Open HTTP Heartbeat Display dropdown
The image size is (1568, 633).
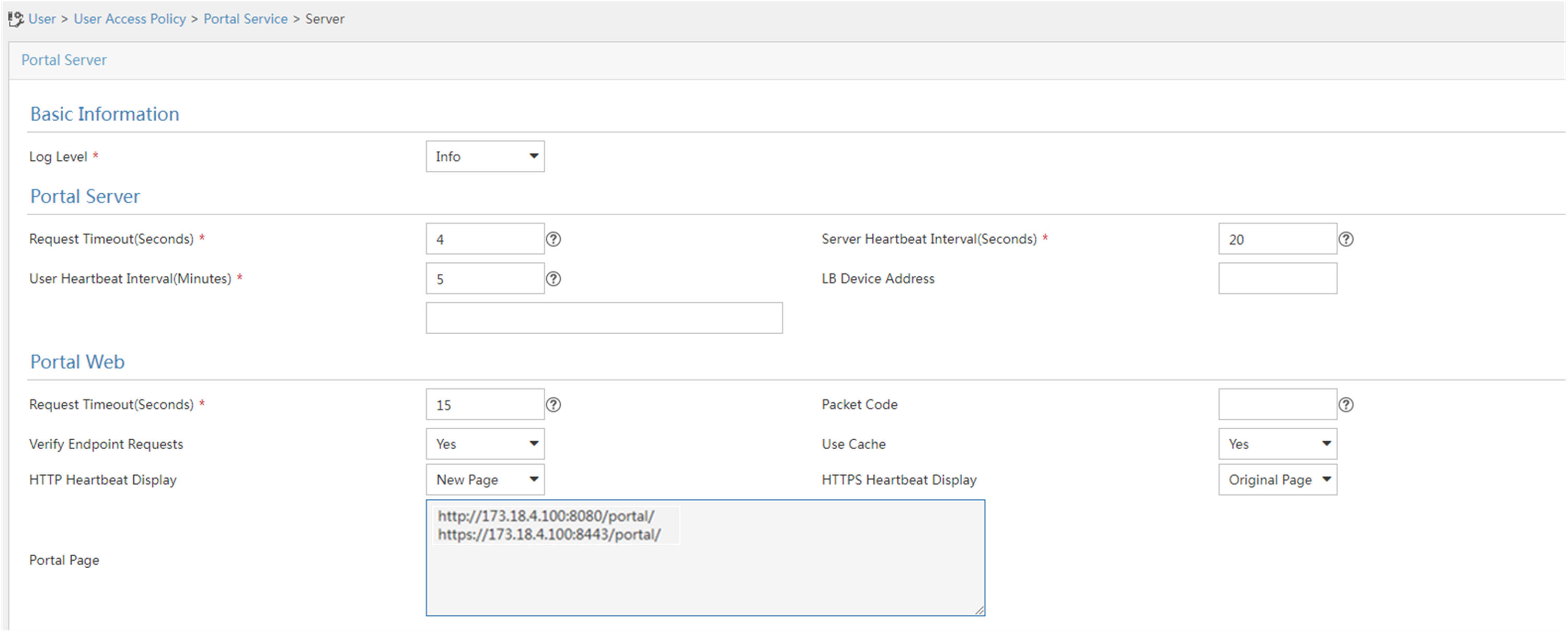(x=485, y=480)
